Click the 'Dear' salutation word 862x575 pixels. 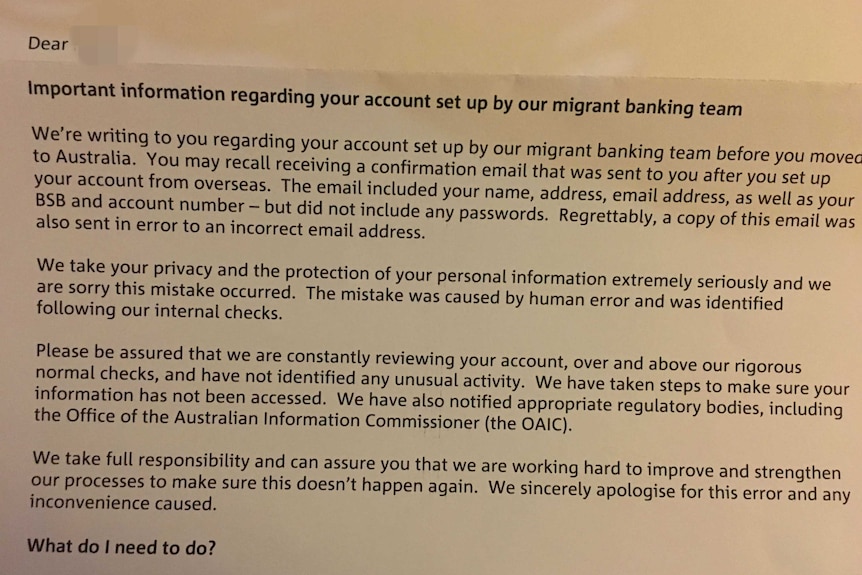click(48, 44)
